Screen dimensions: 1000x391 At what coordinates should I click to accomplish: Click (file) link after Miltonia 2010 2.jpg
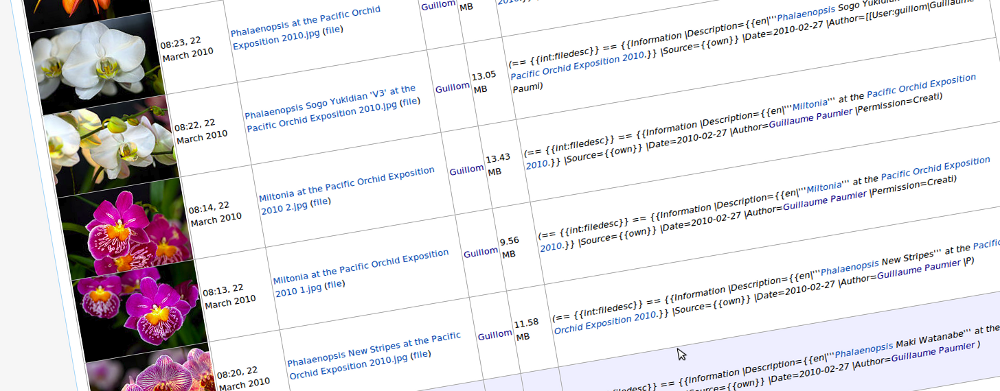[321, 202]
